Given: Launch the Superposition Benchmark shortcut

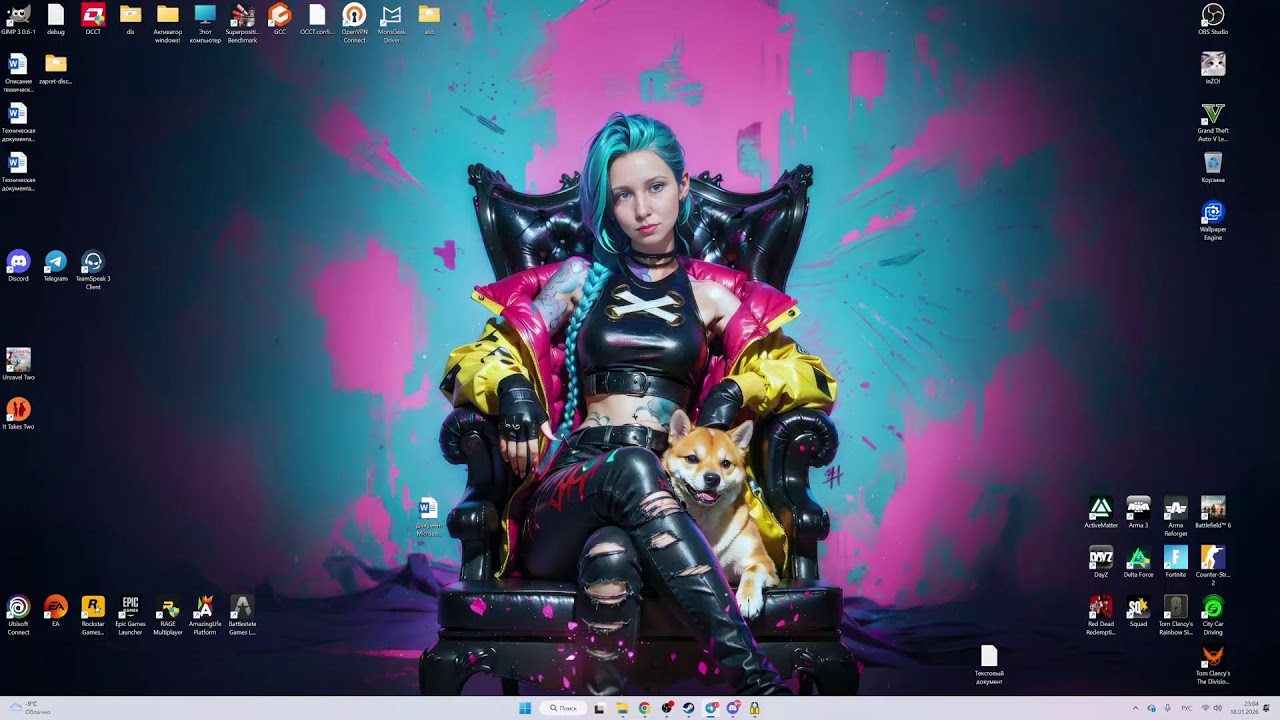Looking at the screenshot, I should (x=242, y=24).
